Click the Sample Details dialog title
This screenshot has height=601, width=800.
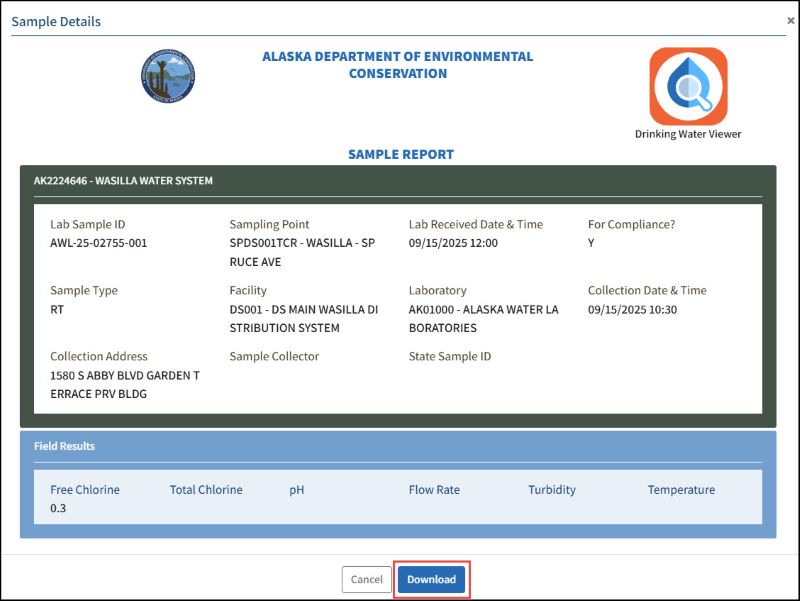pos(56,21)
